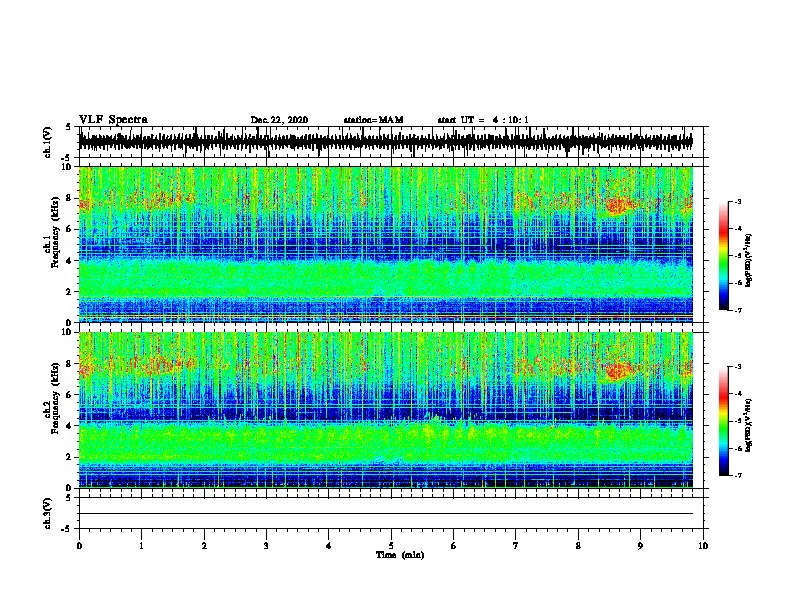Image resolution: width=792 pixels, height=612 pixels.
Task: Click the ch.1 spectrogram plot
Action: tap(386, 244)
